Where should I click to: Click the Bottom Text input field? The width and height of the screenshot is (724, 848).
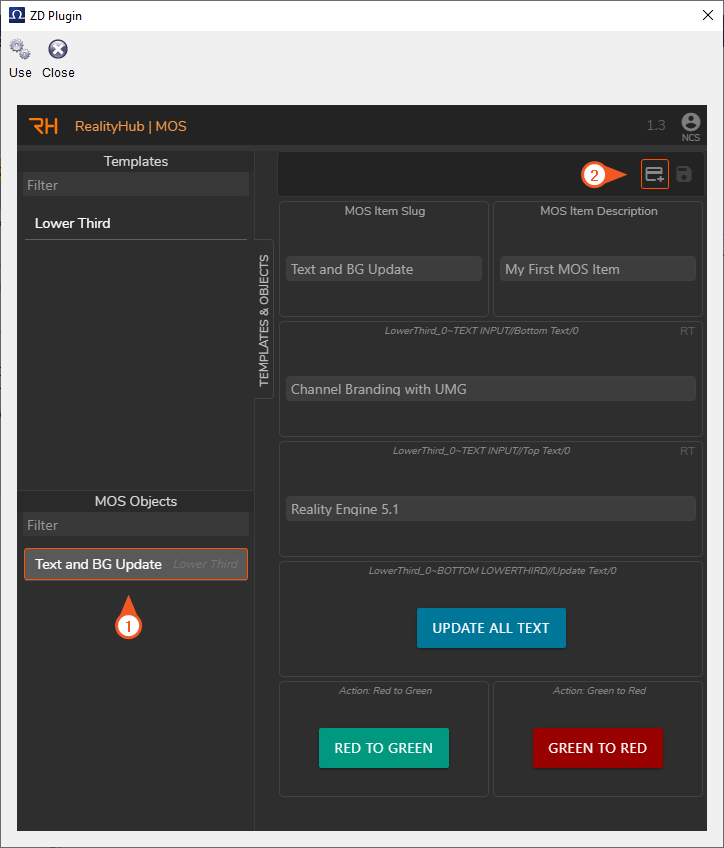pos(490,389)
